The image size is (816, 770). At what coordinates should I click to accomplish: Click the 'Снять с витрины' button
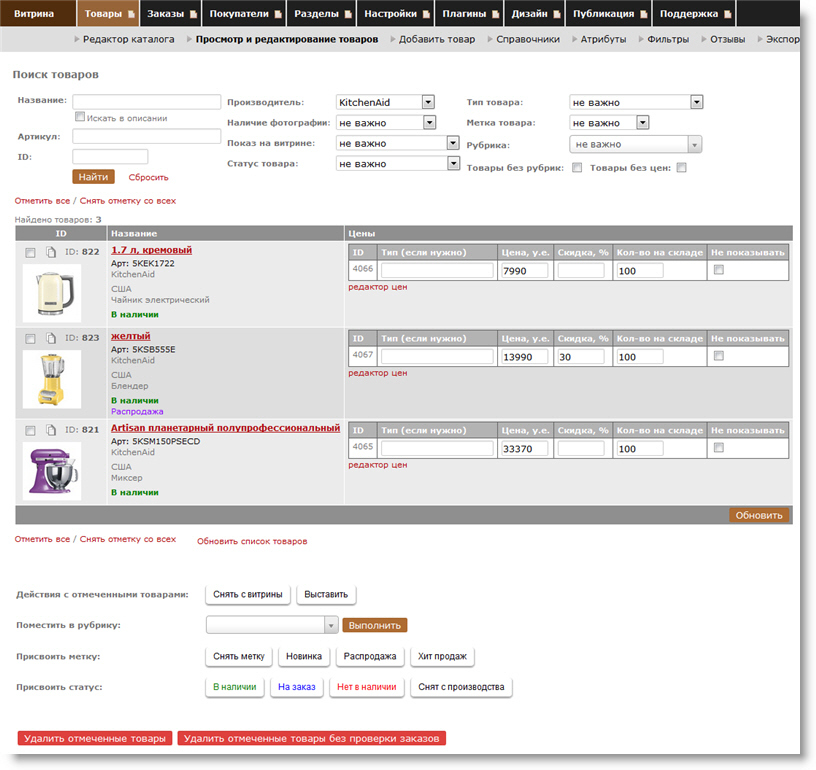[248, 594]
